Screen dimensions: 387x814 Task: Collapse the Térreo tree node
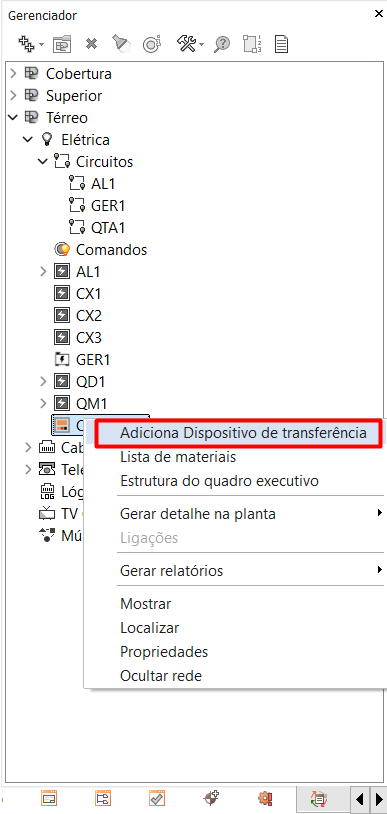click(x=14, y=118)
